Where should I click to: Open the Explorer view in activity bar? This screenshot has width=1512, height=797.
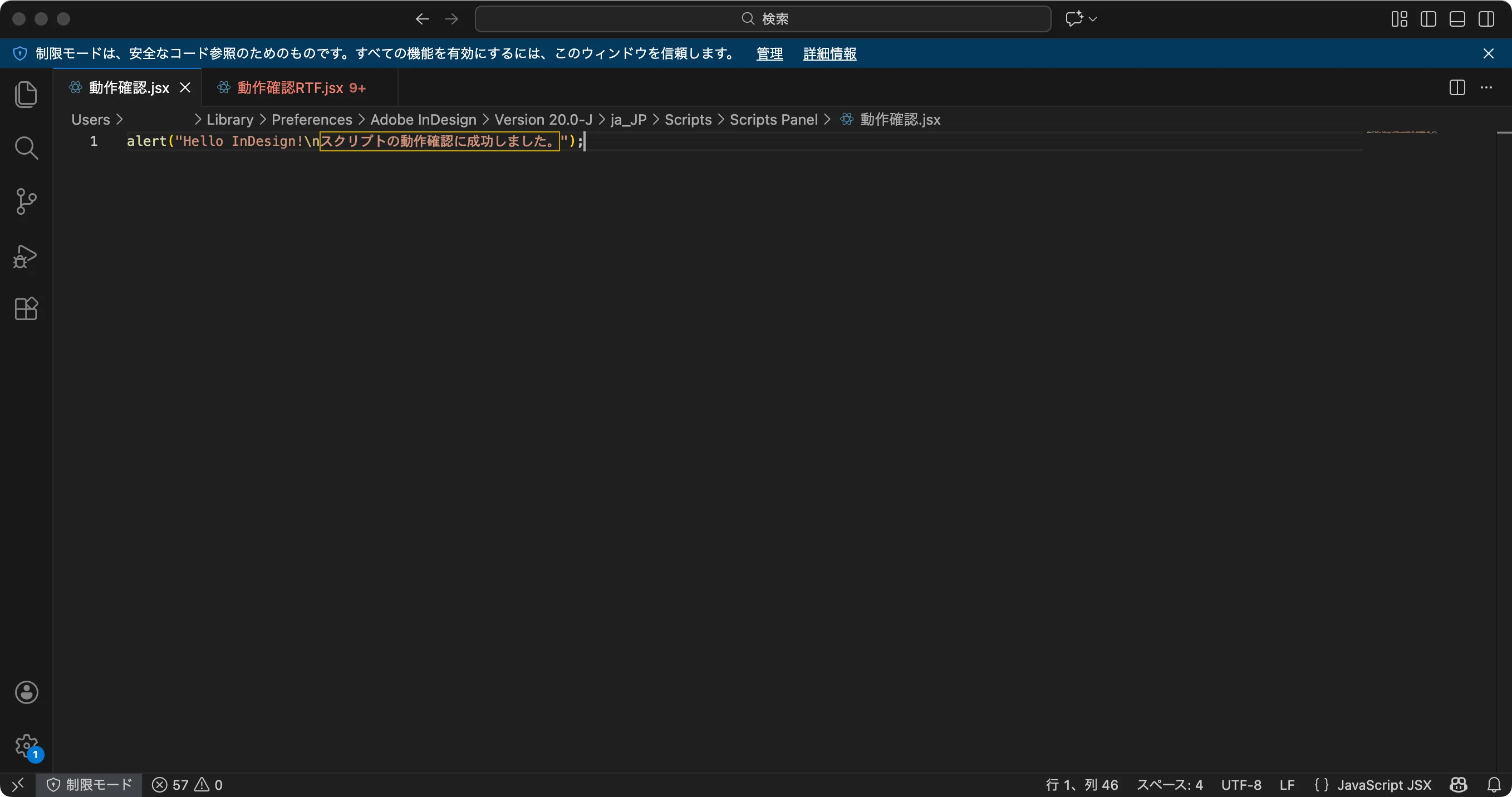[x=26, y=94]
